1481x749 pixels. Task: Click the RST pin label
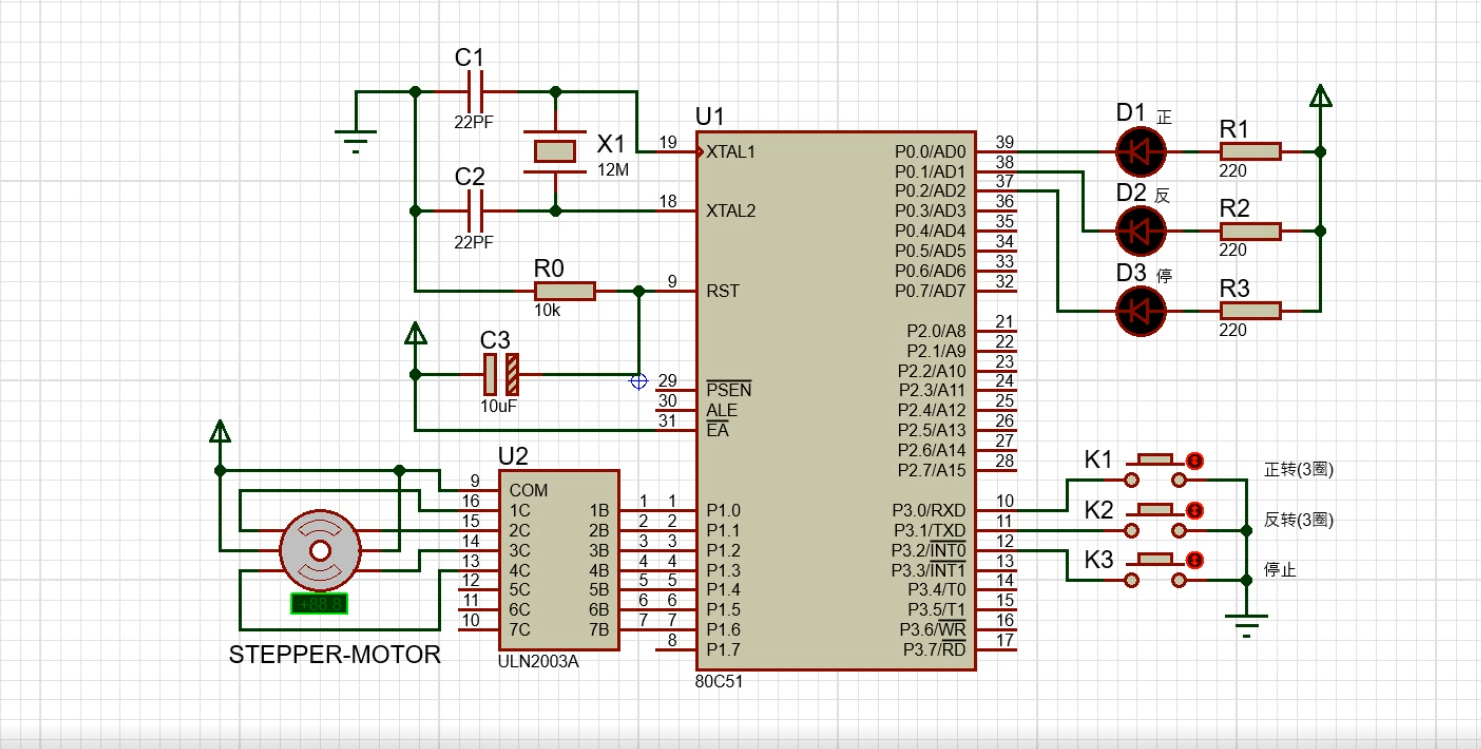723,291
